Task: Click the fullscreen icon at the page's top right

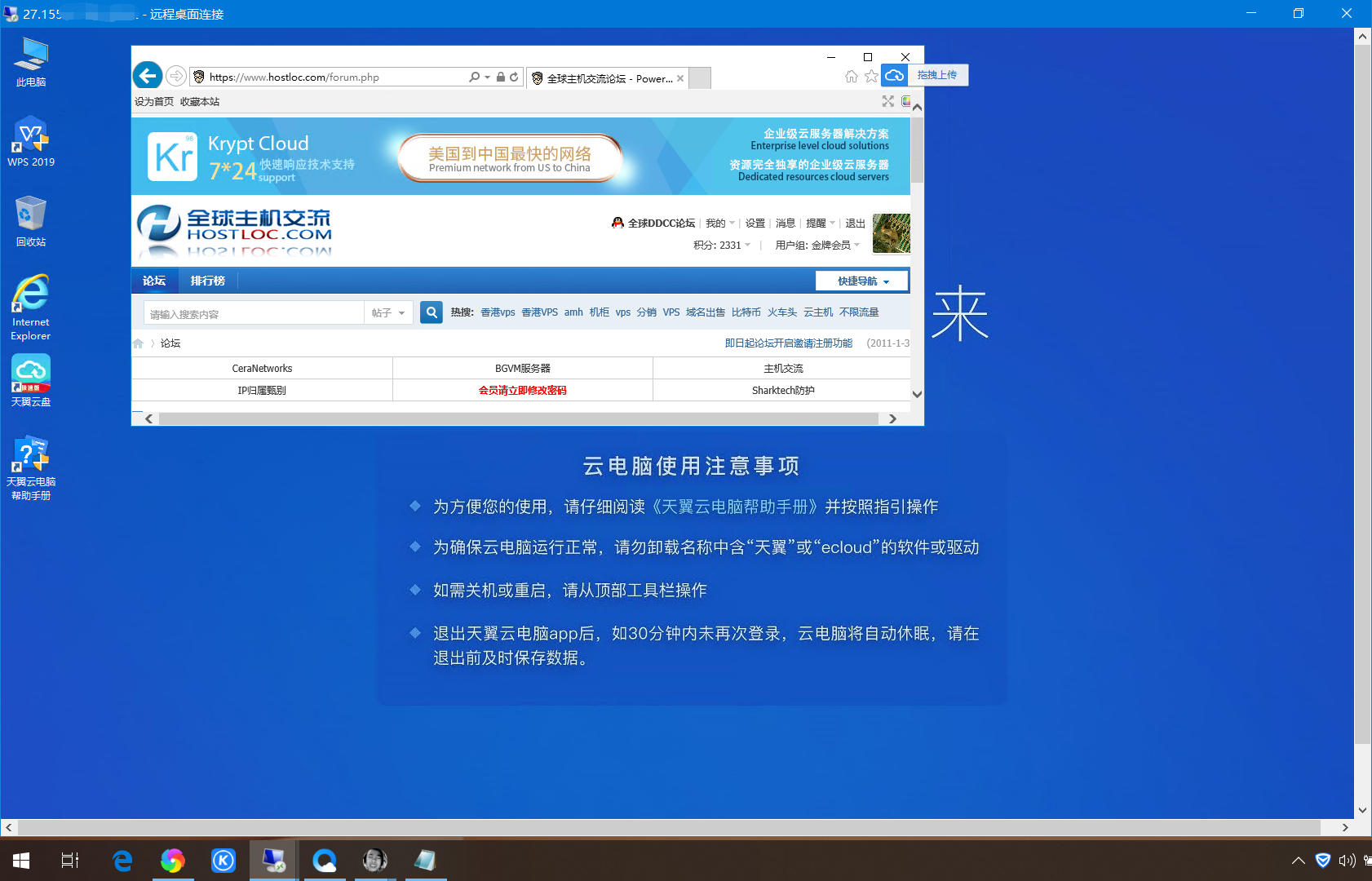Action: pos(887,101)
